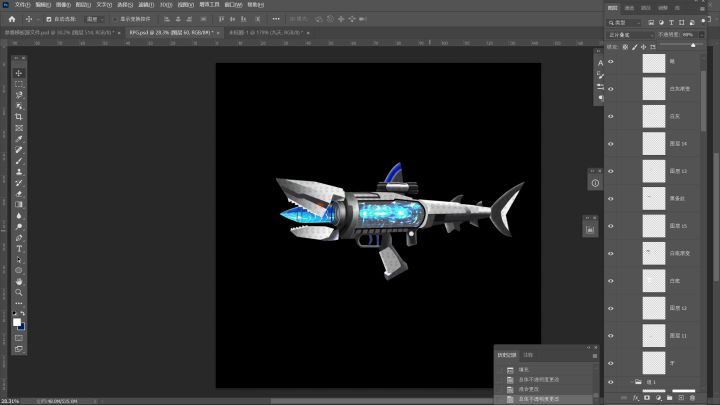The height and width of the screenshot is (405, 720).
Task: Delete layer using the trash icon
Action: tap(694, 397)
